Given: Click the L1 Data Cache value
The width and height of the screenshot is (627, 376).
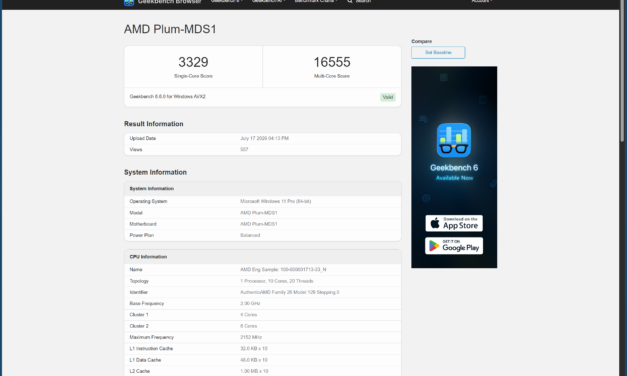Looking at the screenshot, I should pyautogui.click(x=254, y=360).
